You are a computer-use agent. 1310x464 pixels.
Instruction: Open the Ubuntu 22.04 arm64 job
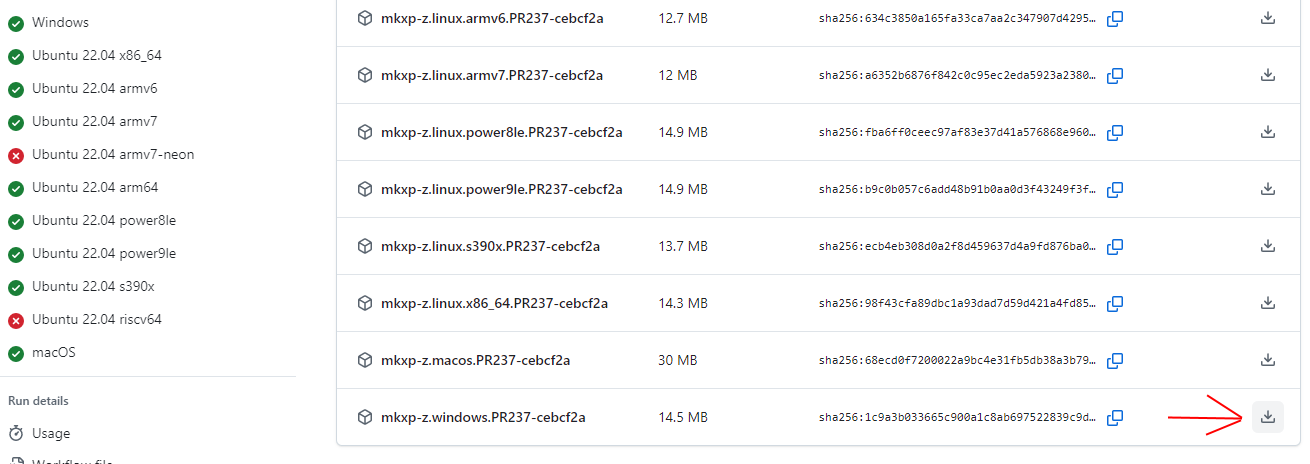[94, 188]
